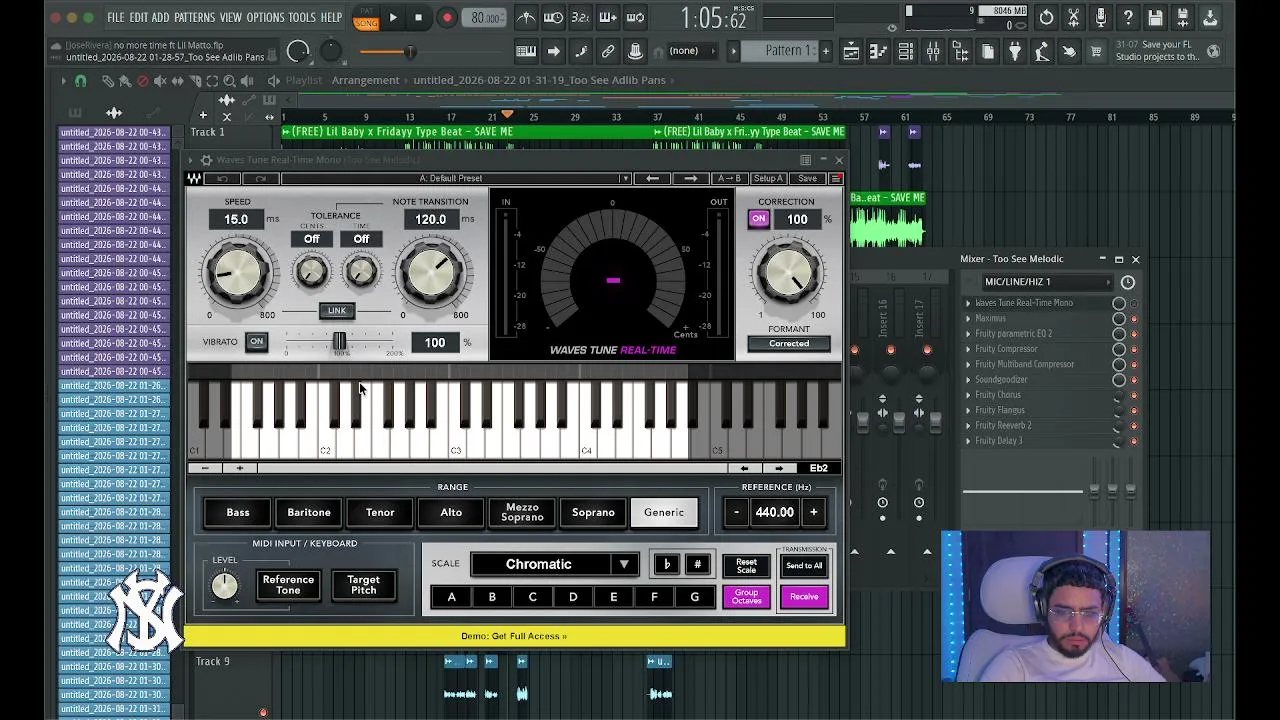The height and width of the screenshot is (720, 1280).
Task: Increase reference Hz with plus button
Action: pos(813,512)
